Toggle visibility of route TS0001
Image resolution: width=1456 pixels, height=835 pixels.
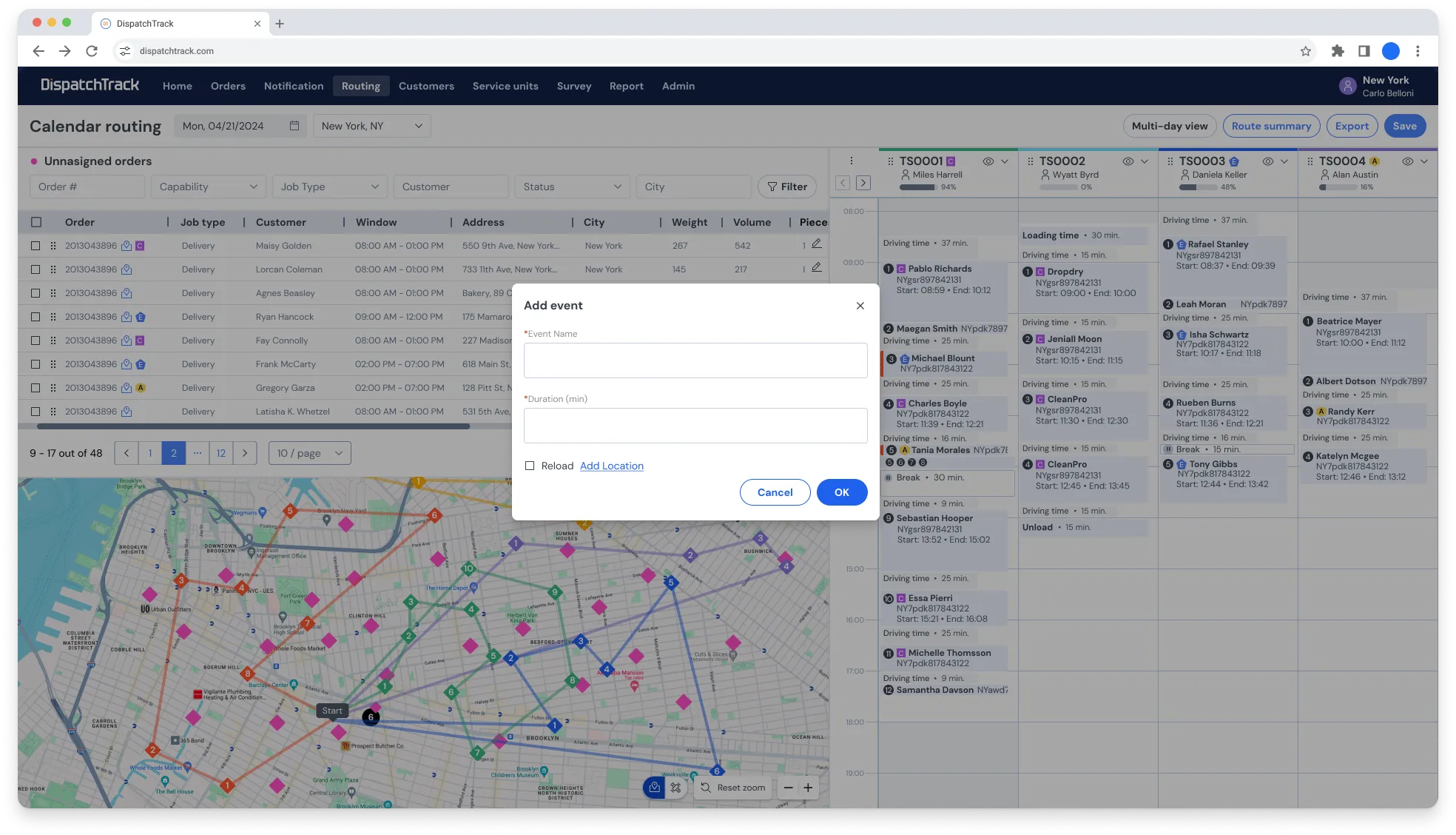(988, 161)
